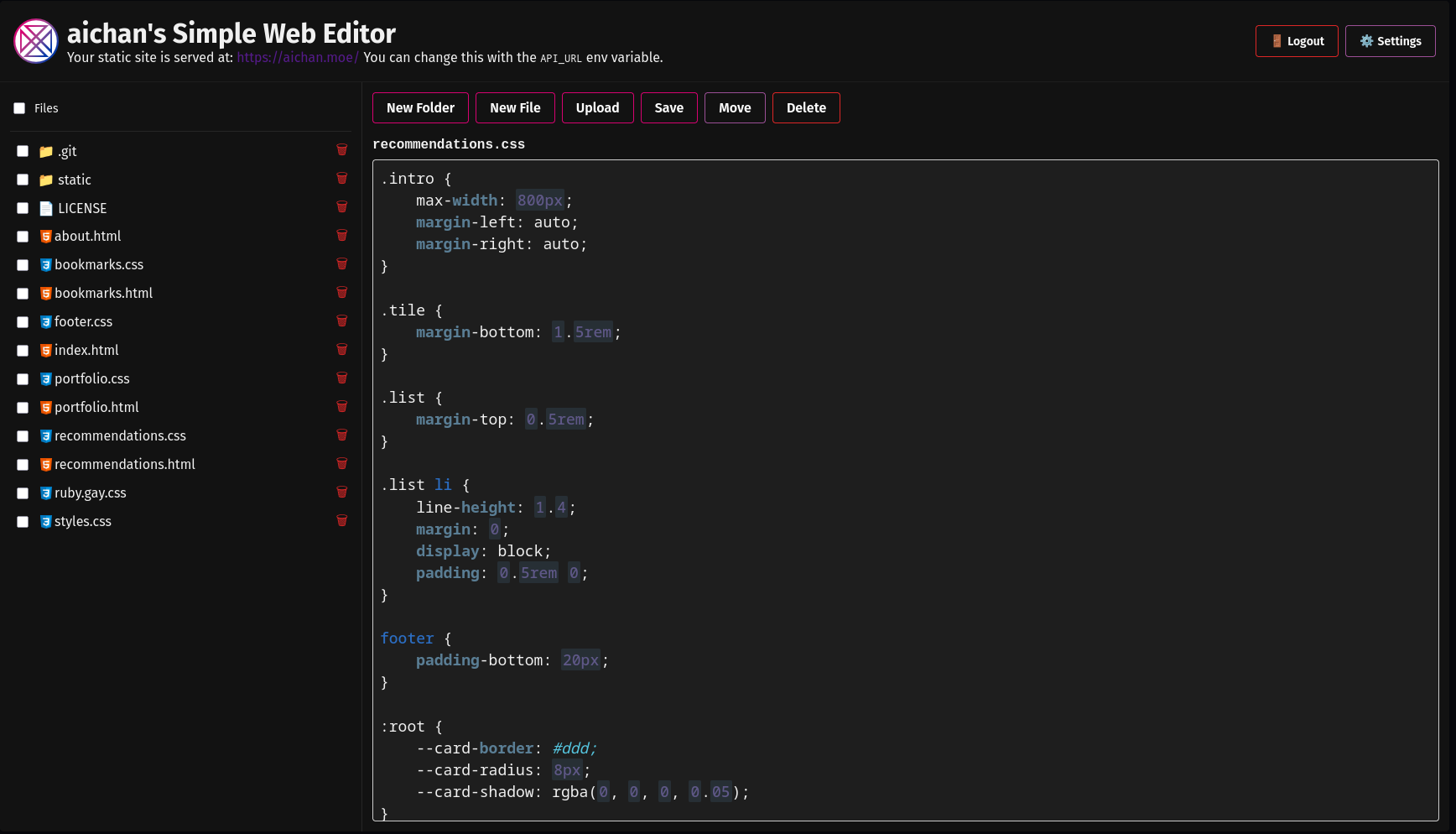This screenshot has height=834, width=1456.
Task: Visit the aichan.moe site link
Action: pos(297,58)
